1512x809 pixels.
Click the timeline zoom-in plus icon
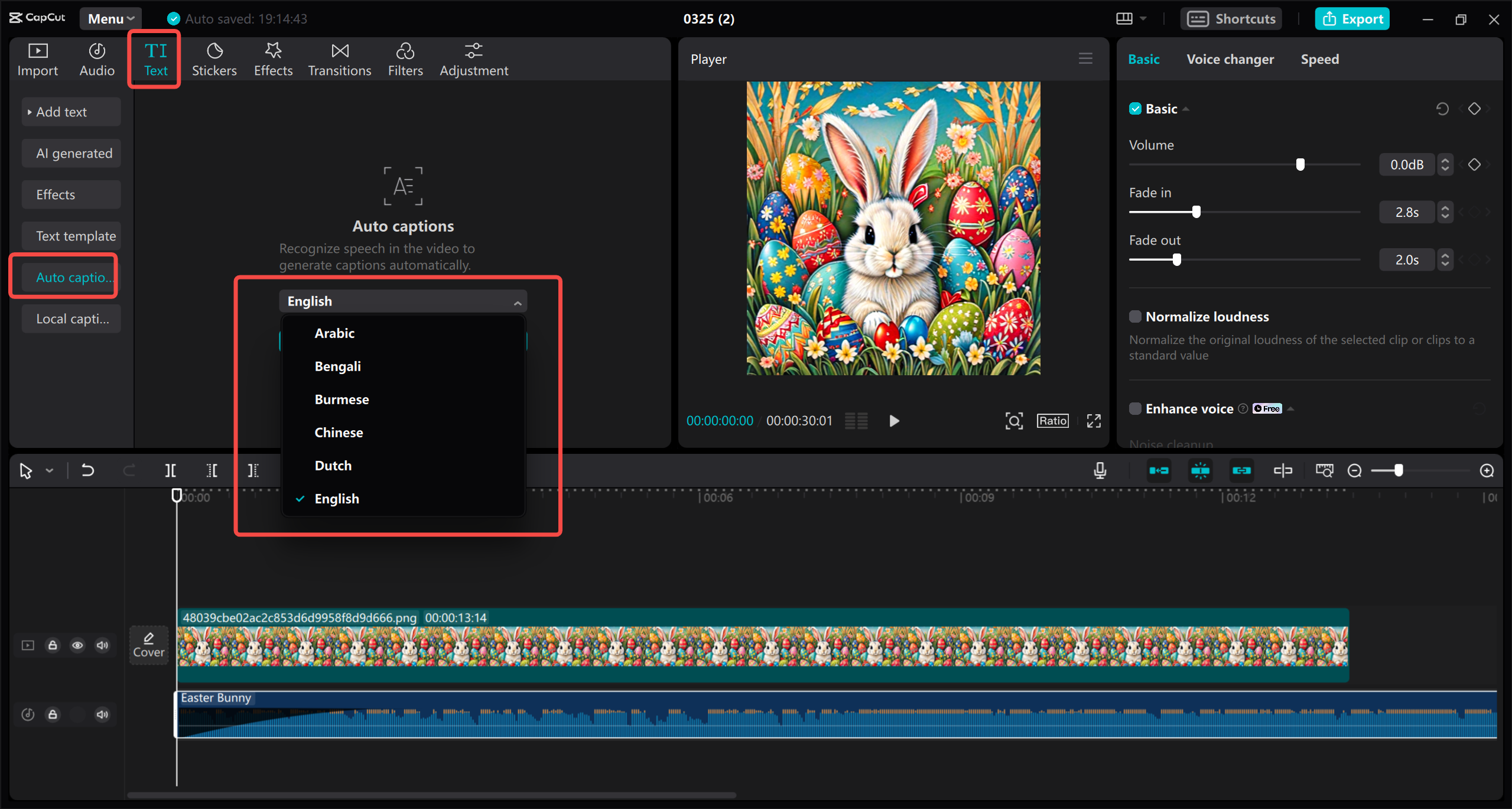[x=1487, y=470]
